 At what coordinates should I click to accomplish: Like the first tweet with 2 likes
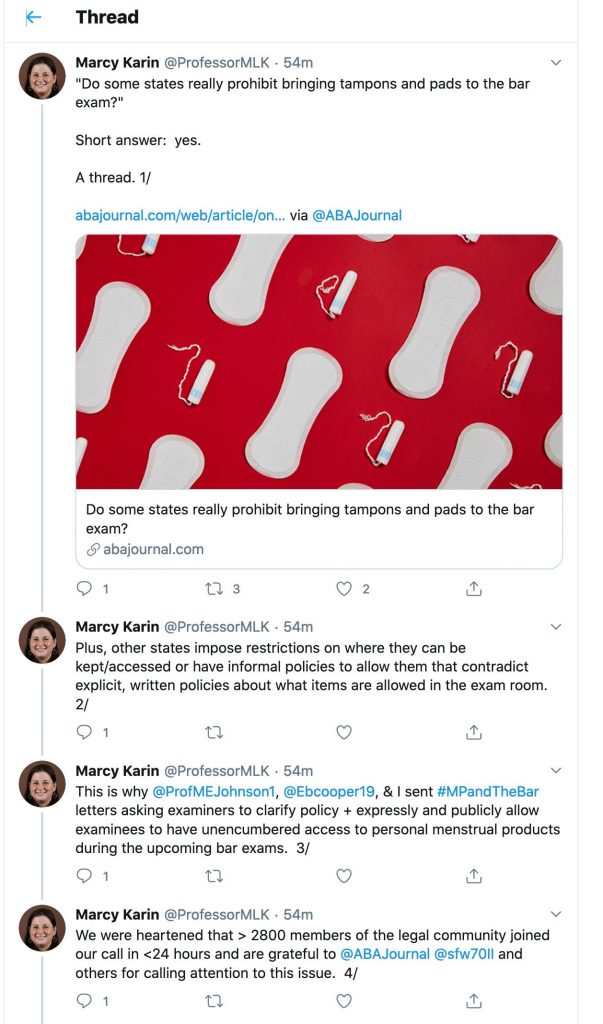tap(344, 588)
